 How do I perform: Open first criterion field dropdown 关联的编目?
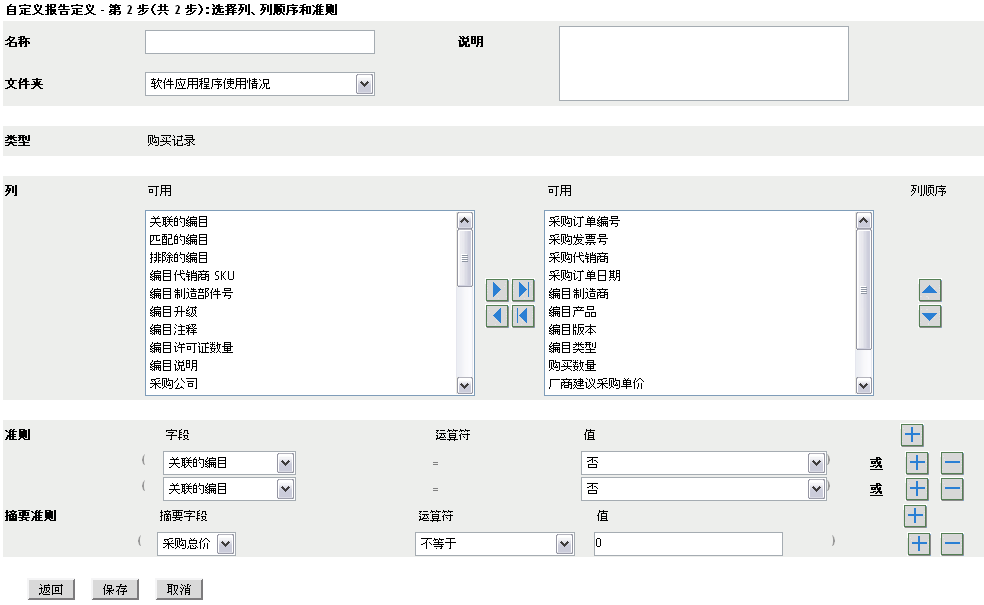pos(229,463)
